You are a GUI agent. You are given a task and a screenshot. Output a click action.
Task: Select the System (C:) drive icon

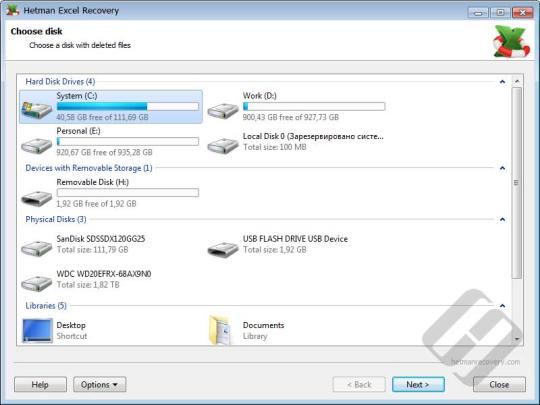(37, 110)
